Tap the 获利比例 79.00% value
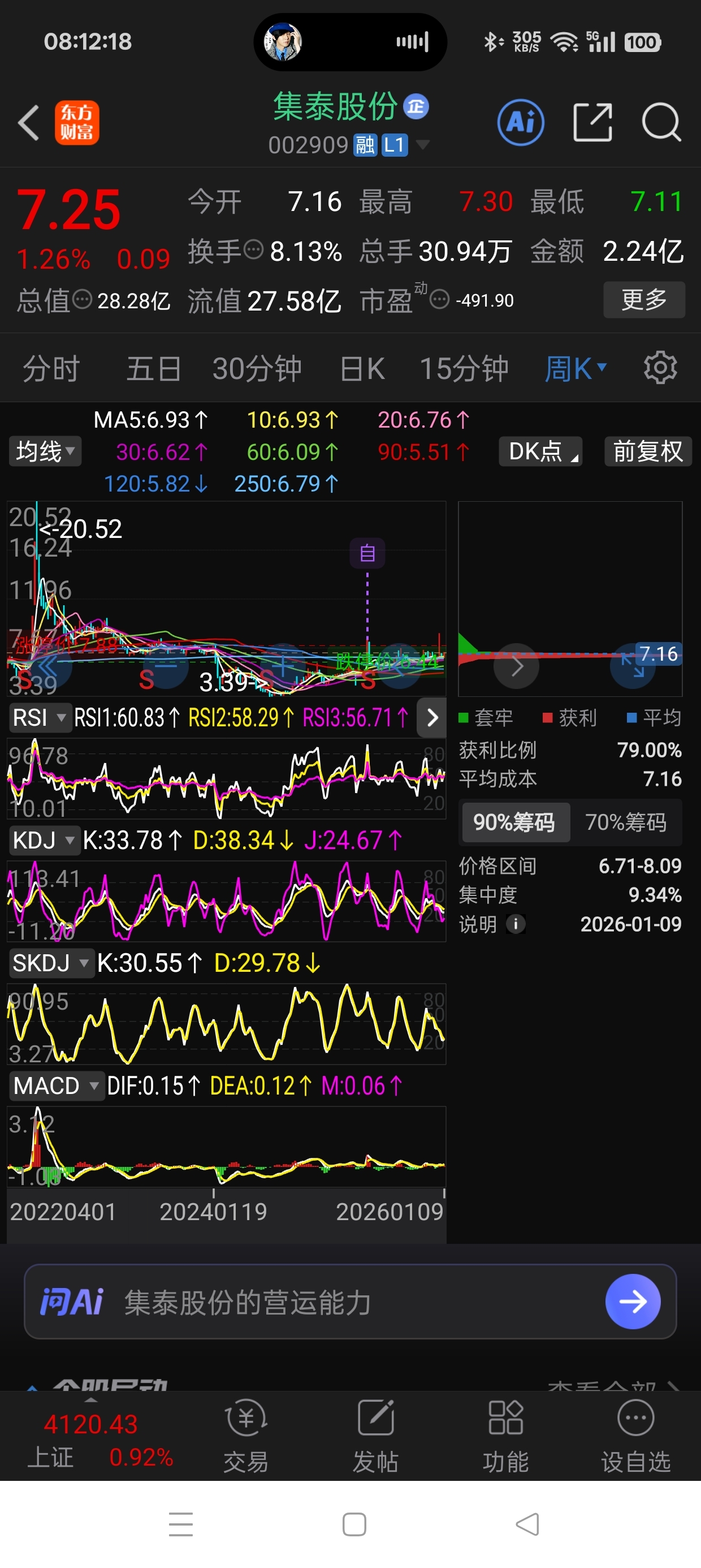The height and width of the screenshot is (1568, 701). [648, 749]
